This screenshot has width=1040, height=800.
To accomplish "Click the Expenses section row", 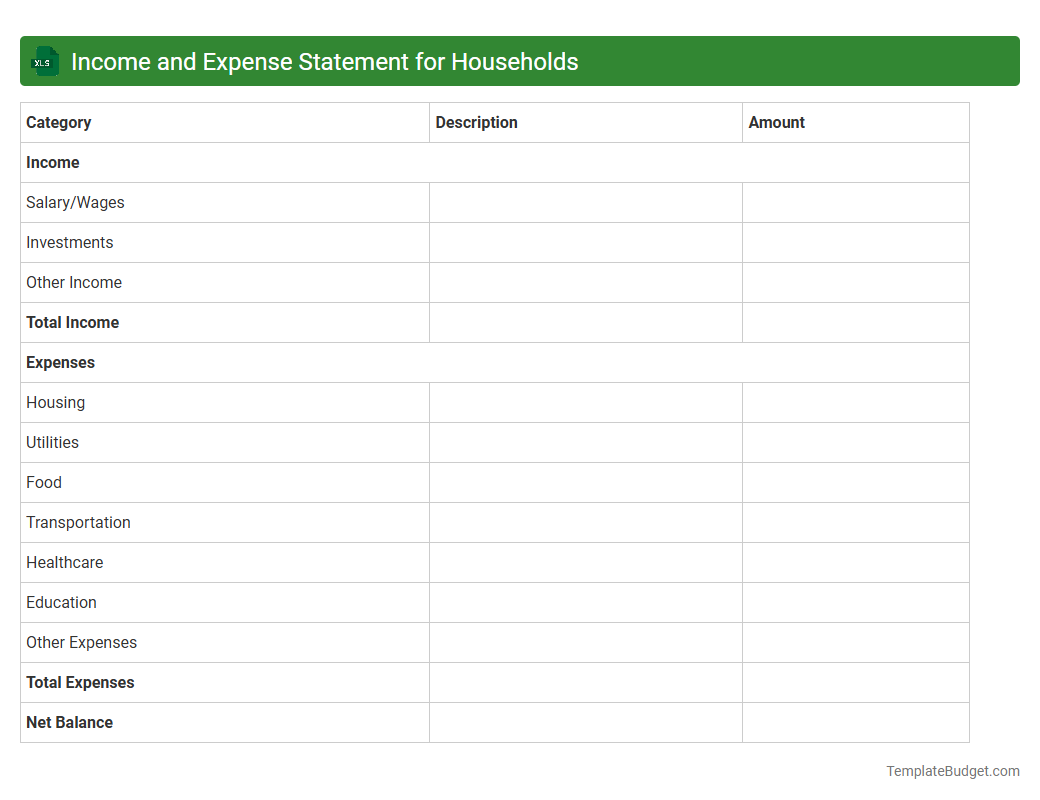I will tap(60, 362).
